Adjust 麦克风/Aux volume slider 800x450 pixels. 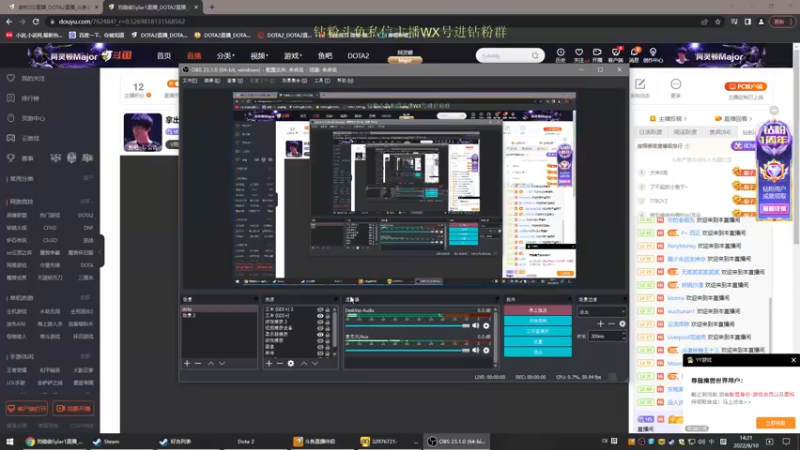[407, 350]
